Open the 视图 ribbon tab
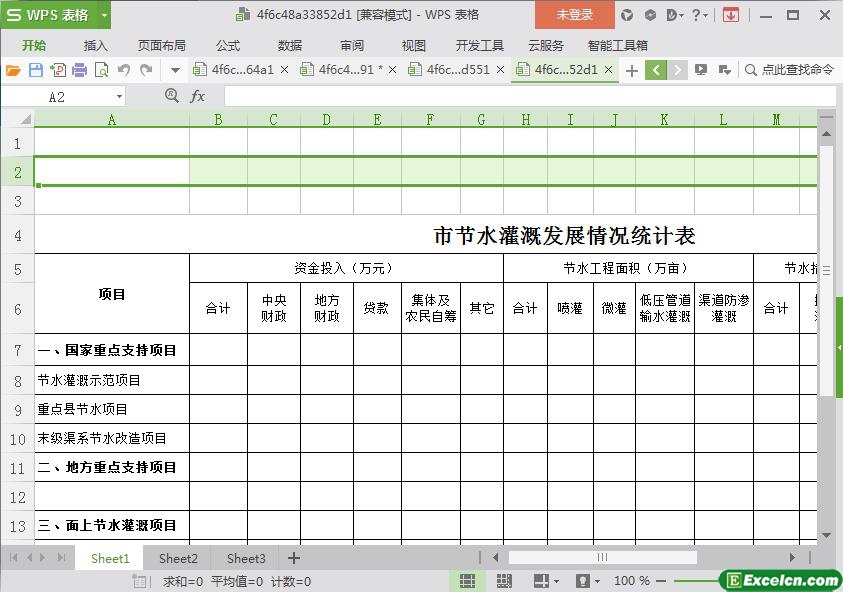 [413, 45]
